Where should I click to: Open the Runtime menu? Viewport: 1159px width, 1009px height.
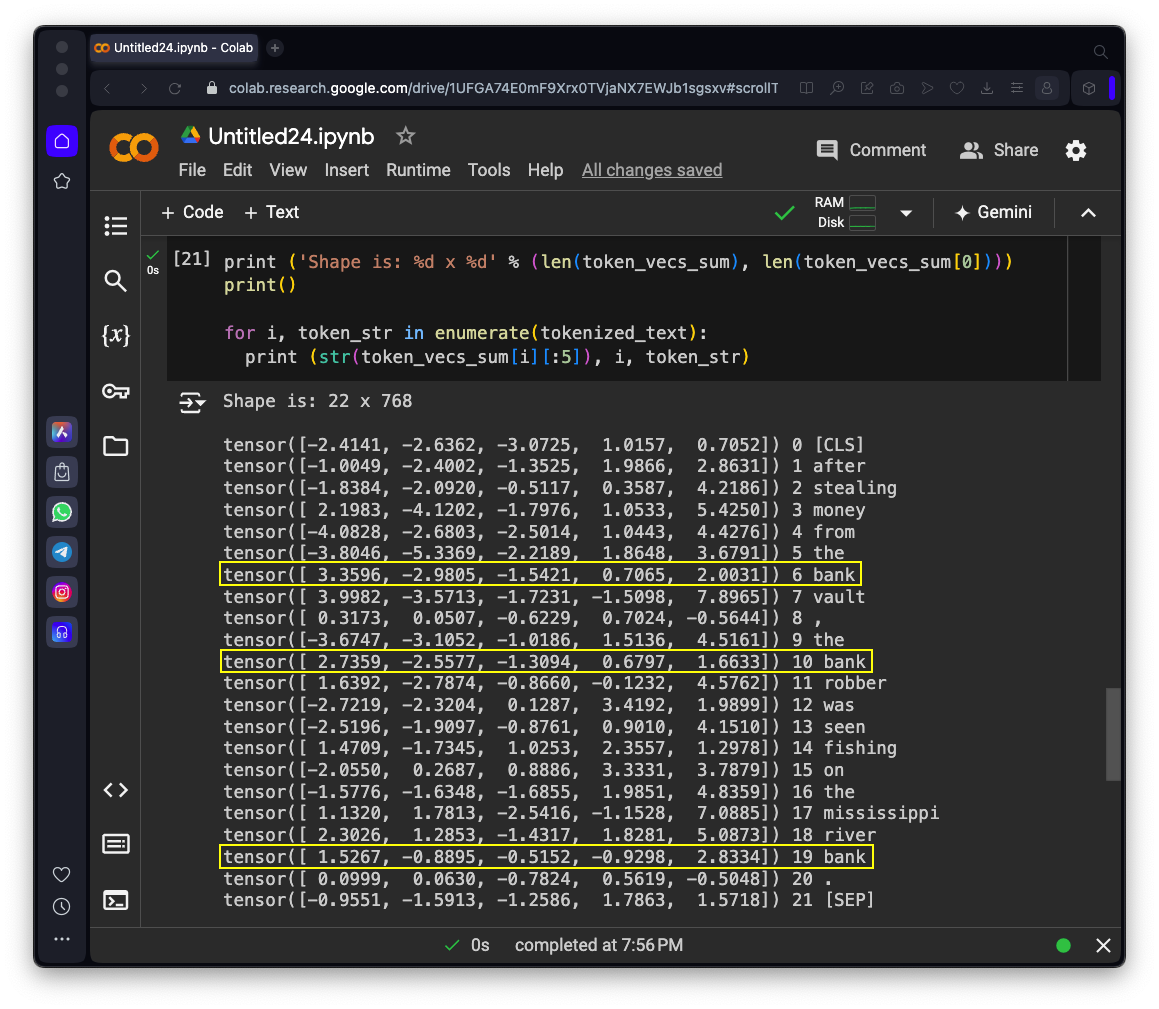coord(418,170)
